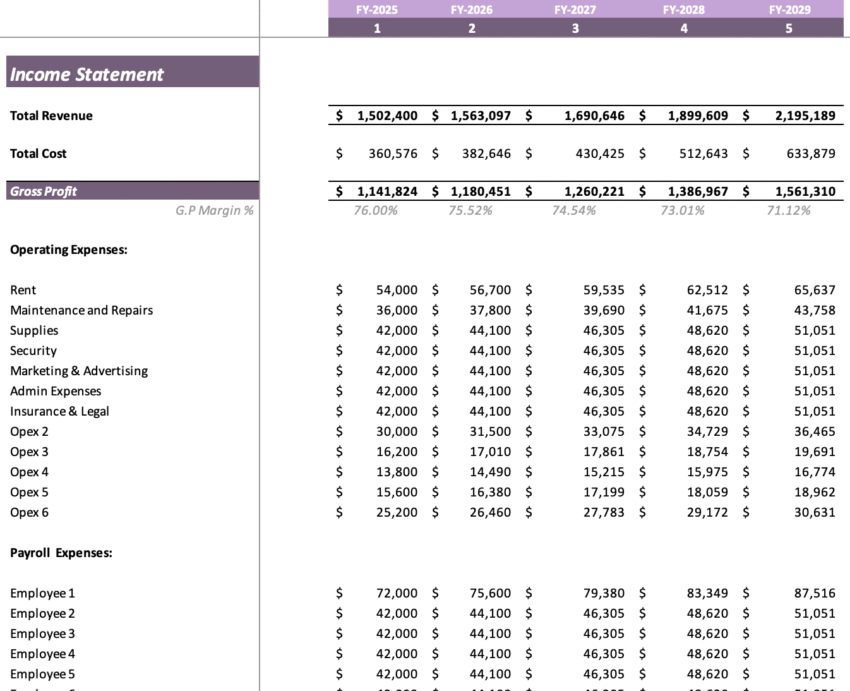Viewport: 850px width, 691px height.
Task: Select the FY-2026 column header
Action: tap(471, 9)
